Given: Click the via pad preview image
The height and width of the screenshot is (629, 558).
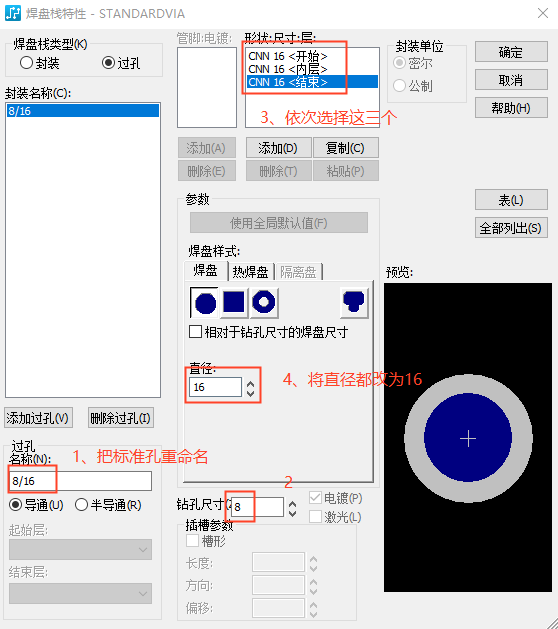Looking at the screenshot, I should (468, 437).
